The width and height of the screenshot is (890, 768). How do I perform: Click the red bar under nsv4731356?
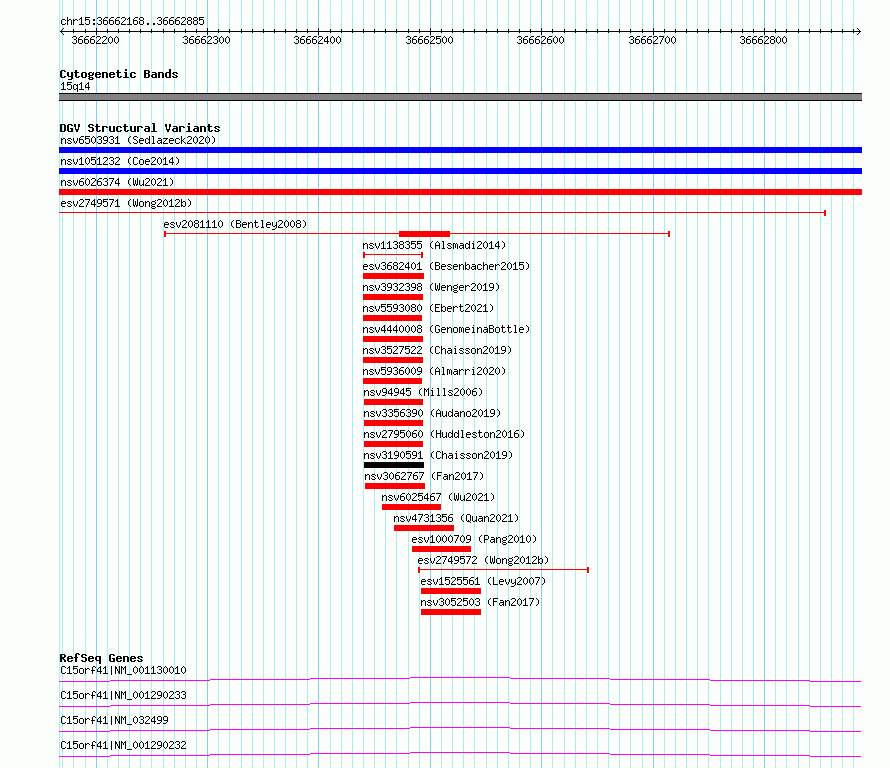tap(424, 528)
